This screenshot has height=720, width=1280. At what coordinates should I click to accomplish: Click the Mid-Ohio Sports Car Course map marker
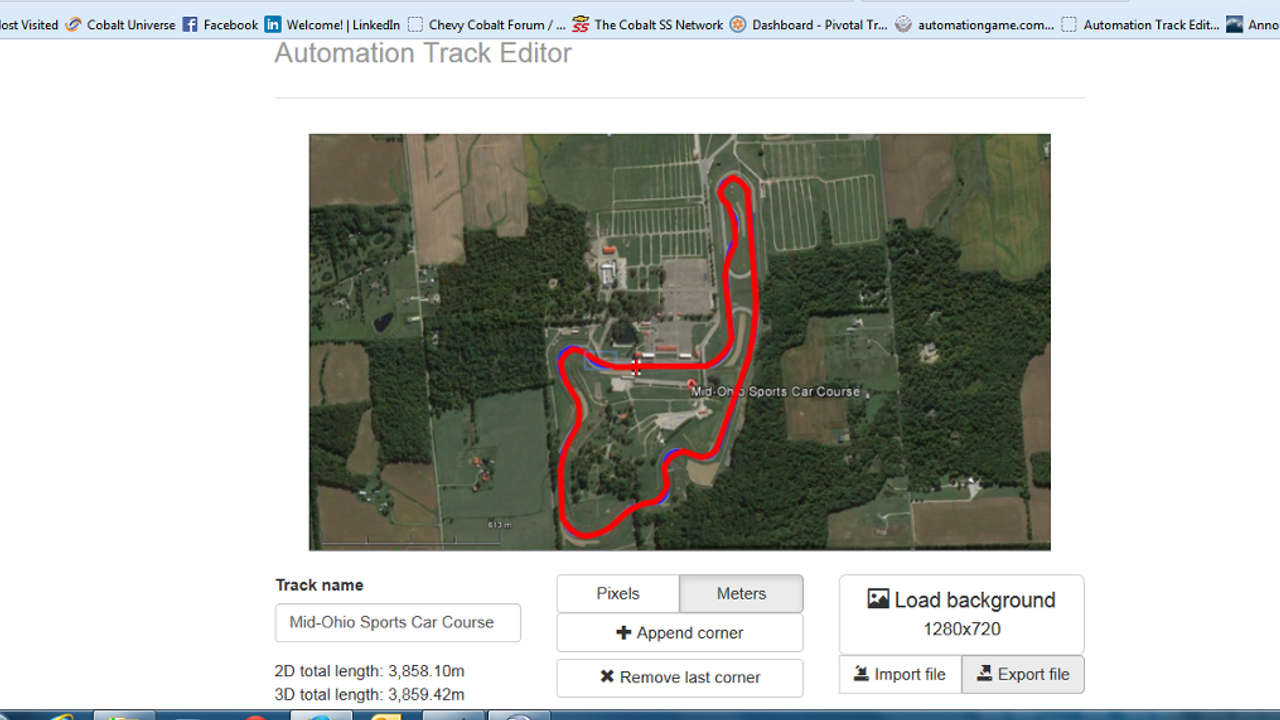[x=692, y=384]
